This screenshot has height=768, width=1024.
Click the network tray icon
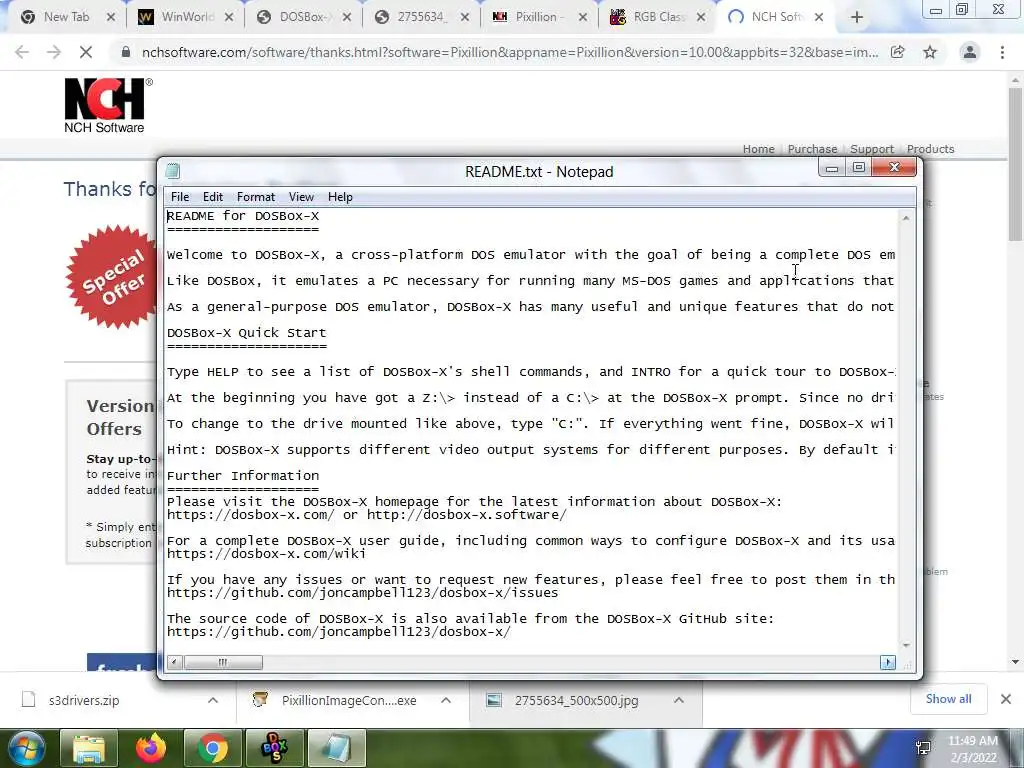tap(923, 748)
